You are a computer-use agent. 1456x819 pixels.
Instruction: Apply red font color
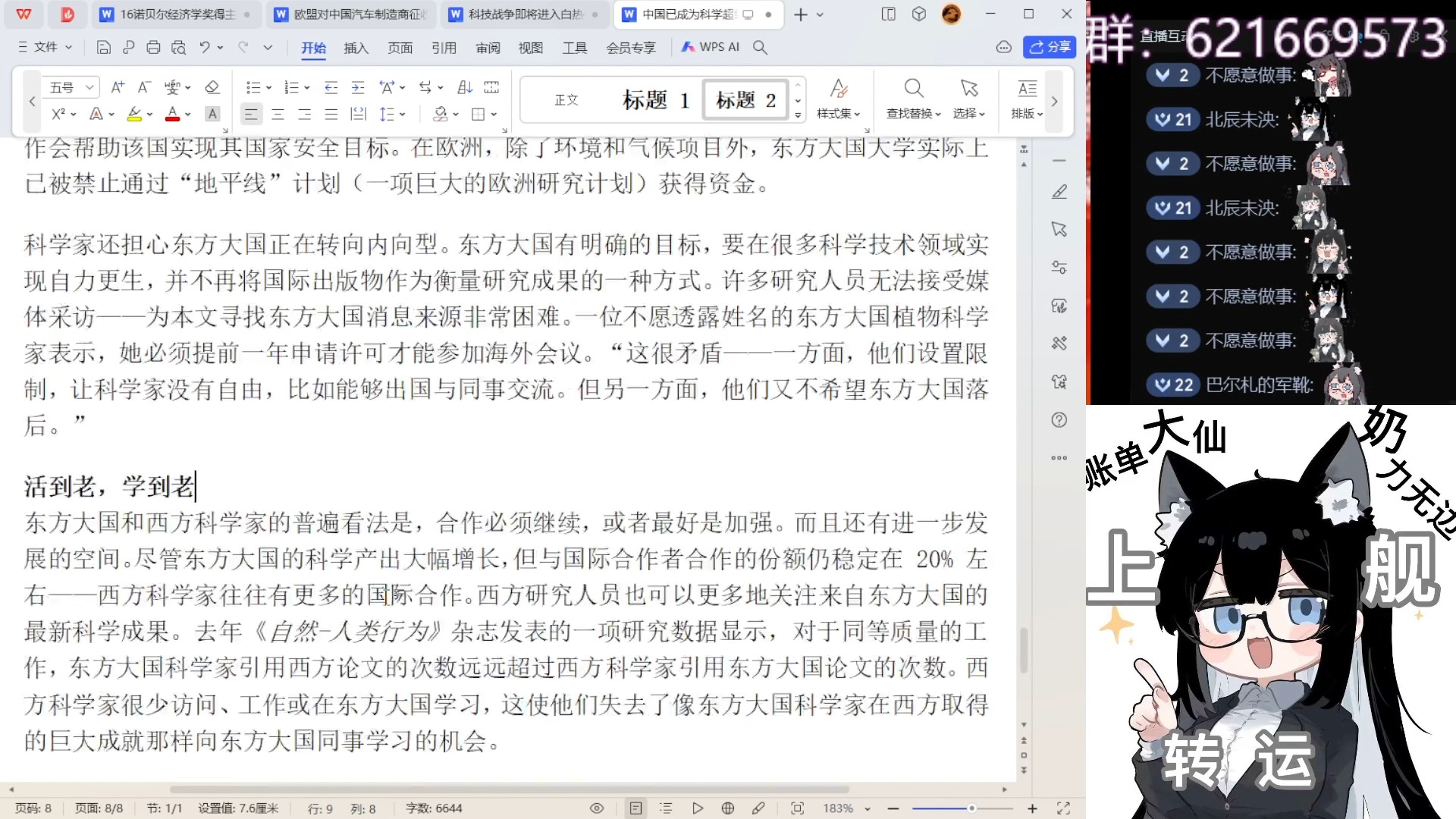pyautogui.click(x=173, y=114)
